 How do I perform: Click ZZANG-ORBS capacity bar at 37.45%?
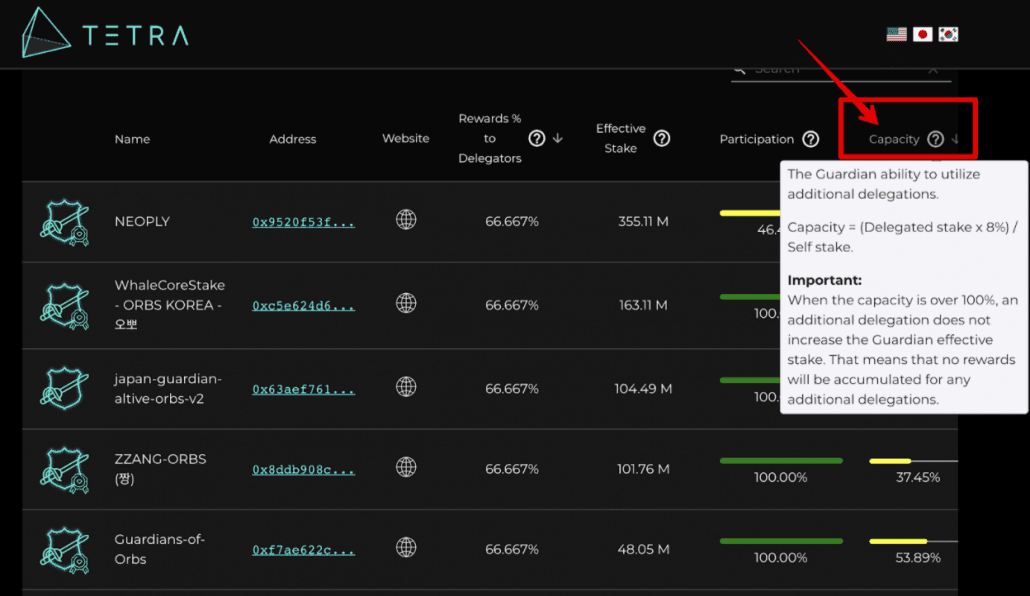913,461
